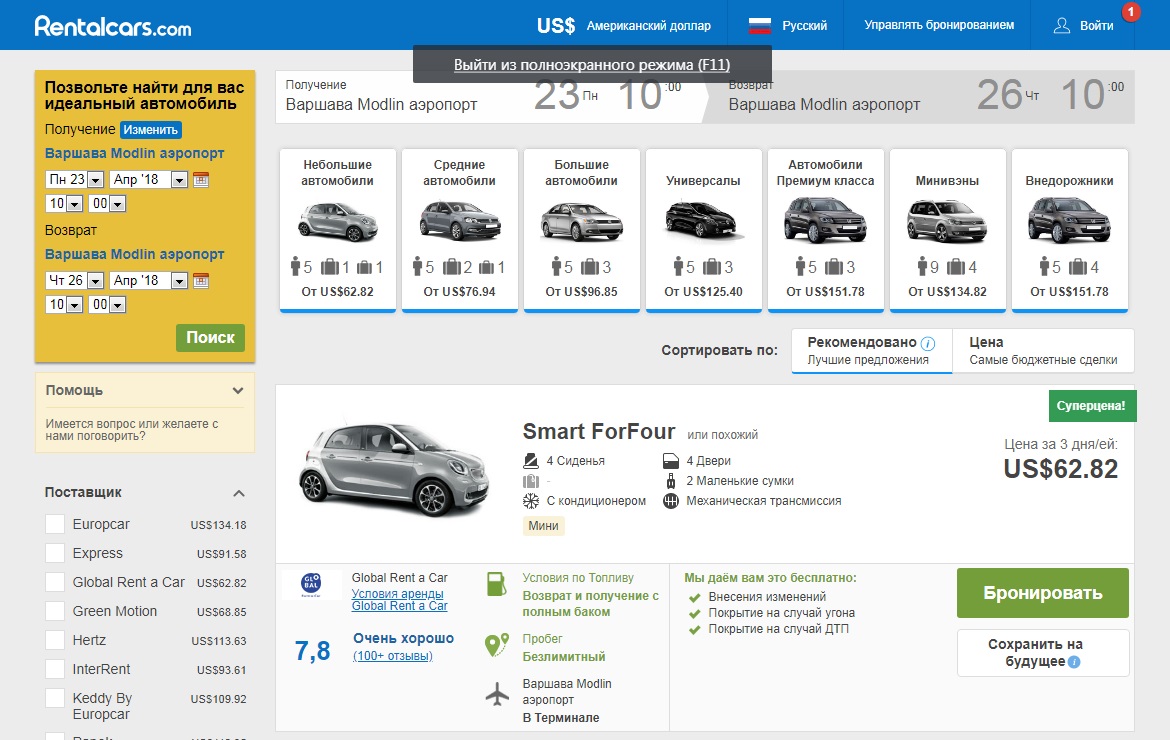Select the Внедорожники category
The image size is (1170, 740).
click(1069, 230)
